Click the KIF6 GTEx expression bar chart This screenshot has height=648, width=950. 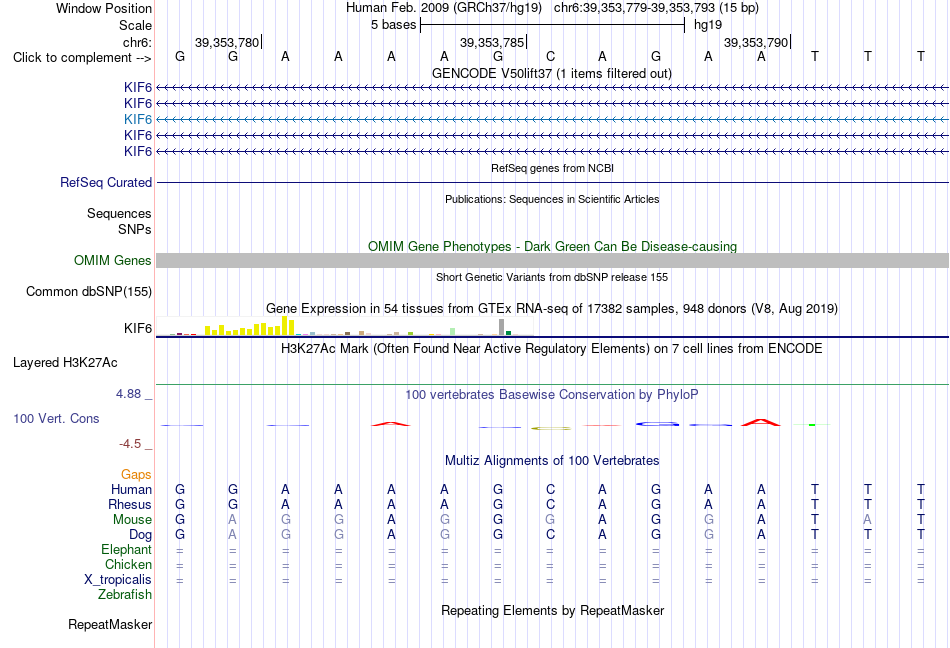344,326
